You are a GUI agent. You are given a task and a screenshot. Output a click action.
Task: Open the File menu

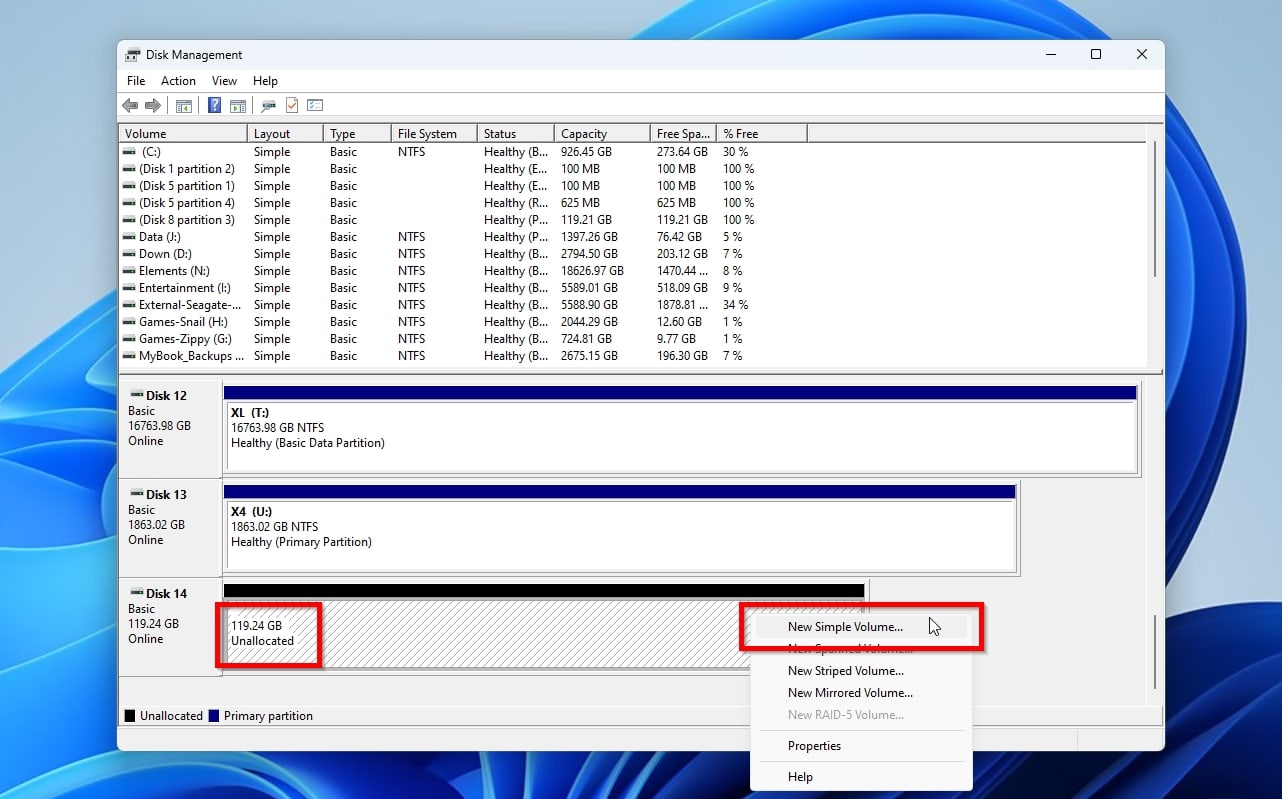click(136, 81)
